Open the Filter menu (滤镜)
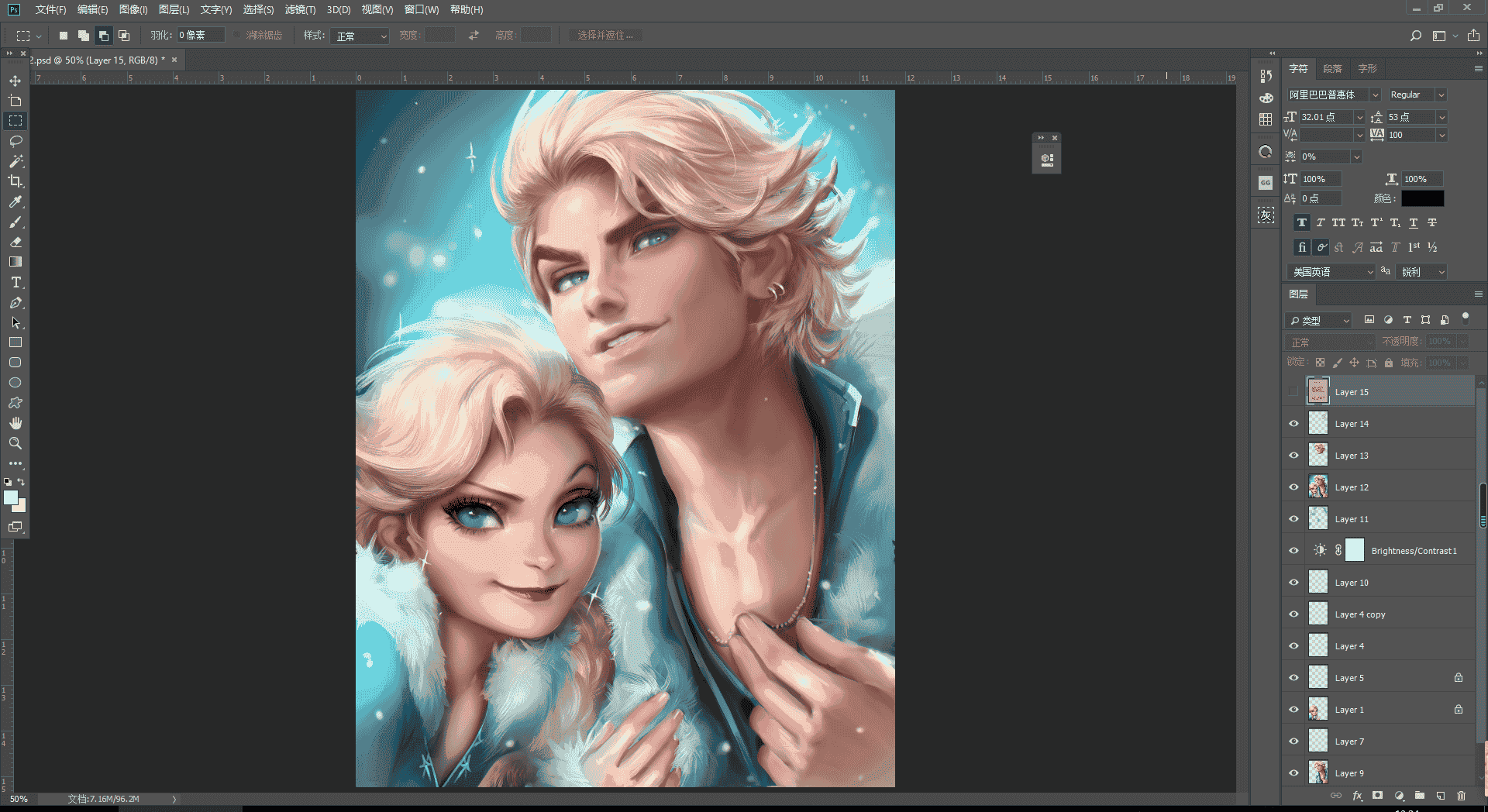The image size is (1488, 812). tap(300, 9)
